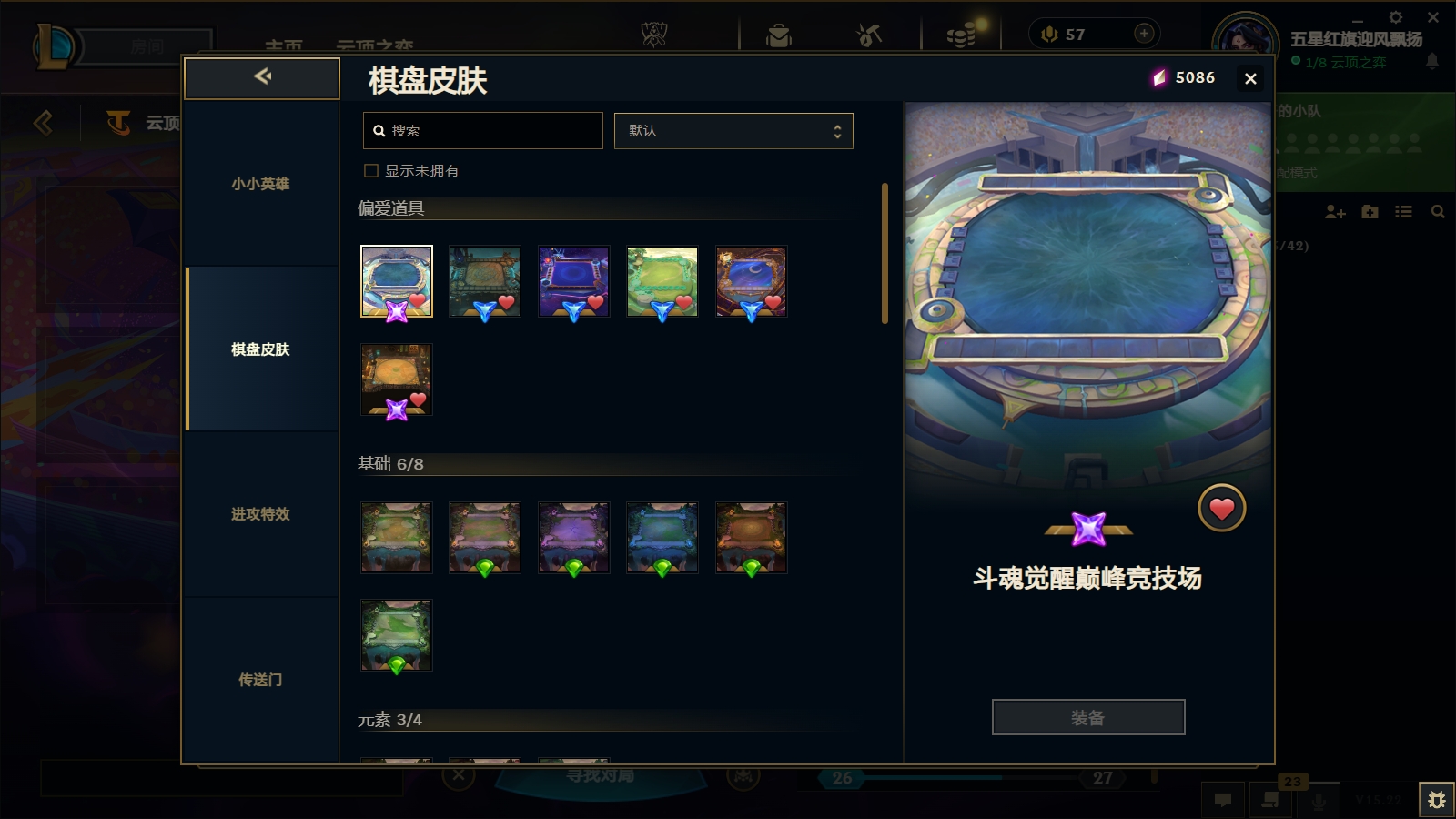Click the 搜索 search field

[482, 131]
